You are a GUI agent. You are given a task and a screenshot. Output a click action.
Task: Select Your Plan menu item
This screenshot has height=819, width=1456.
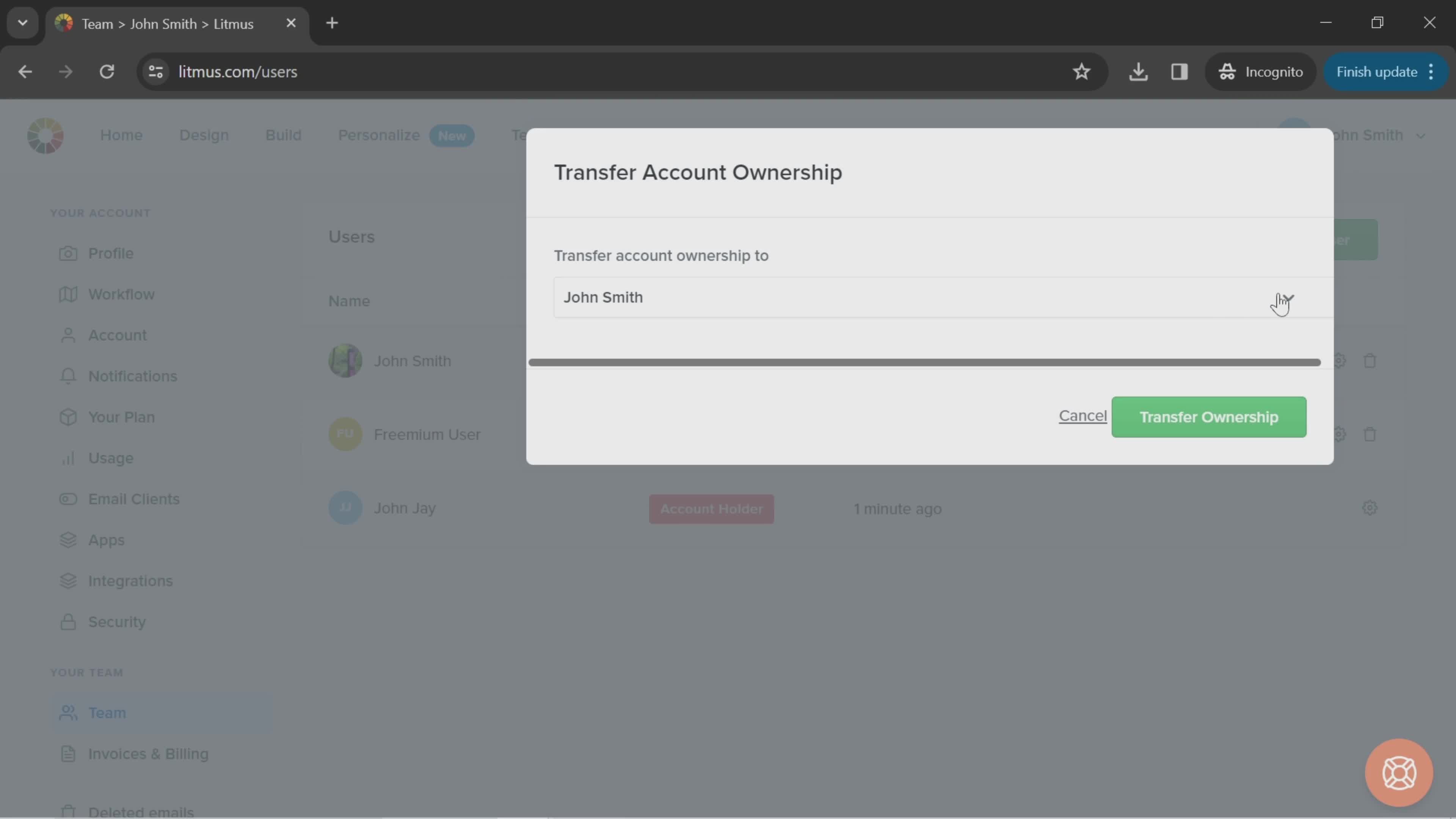pyautogui.click(x=121, y=418)
